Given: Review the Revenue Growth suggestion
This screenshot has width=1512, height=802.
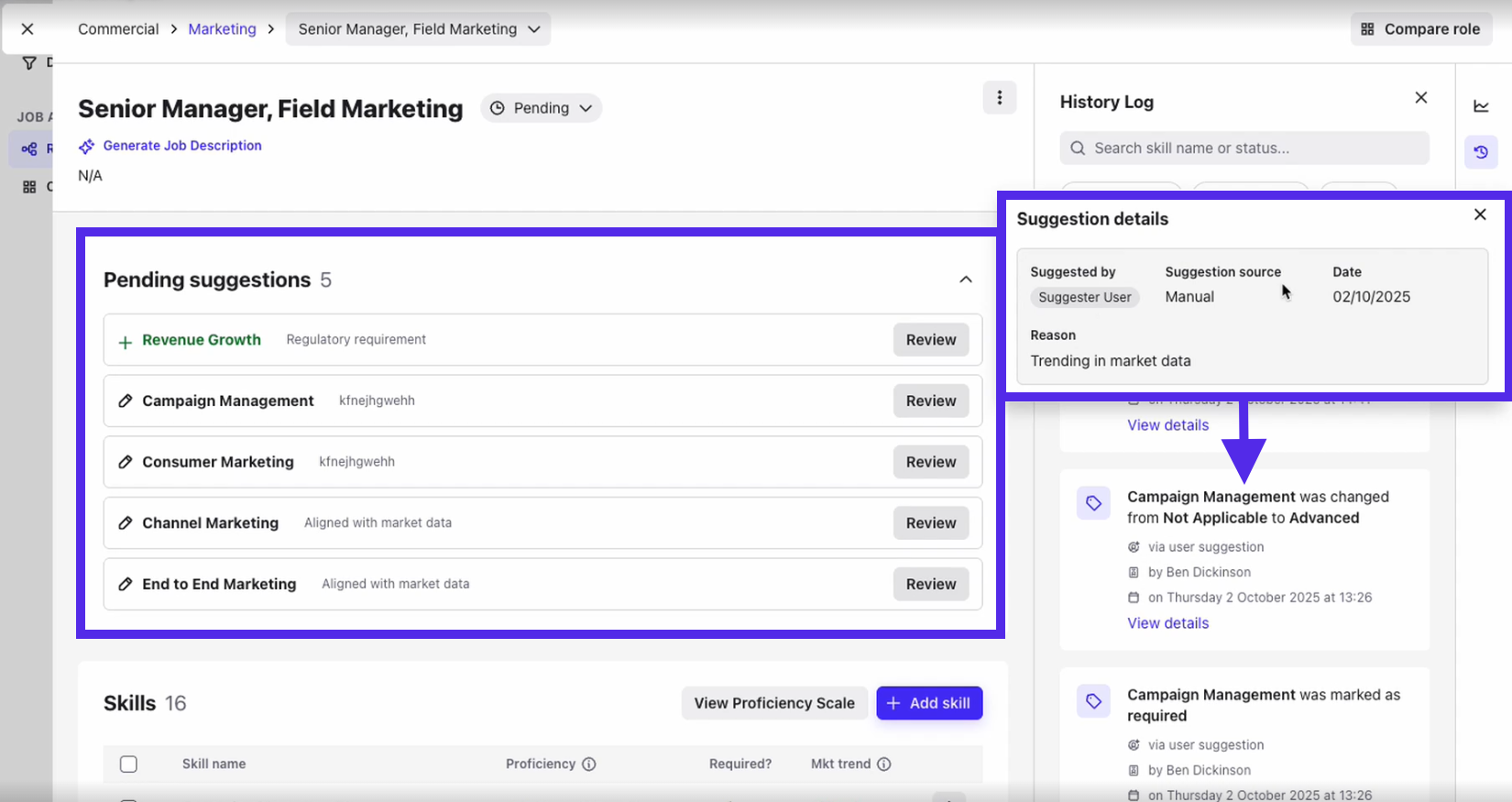Looking at the screenshot, I should (x=930, y=340).
